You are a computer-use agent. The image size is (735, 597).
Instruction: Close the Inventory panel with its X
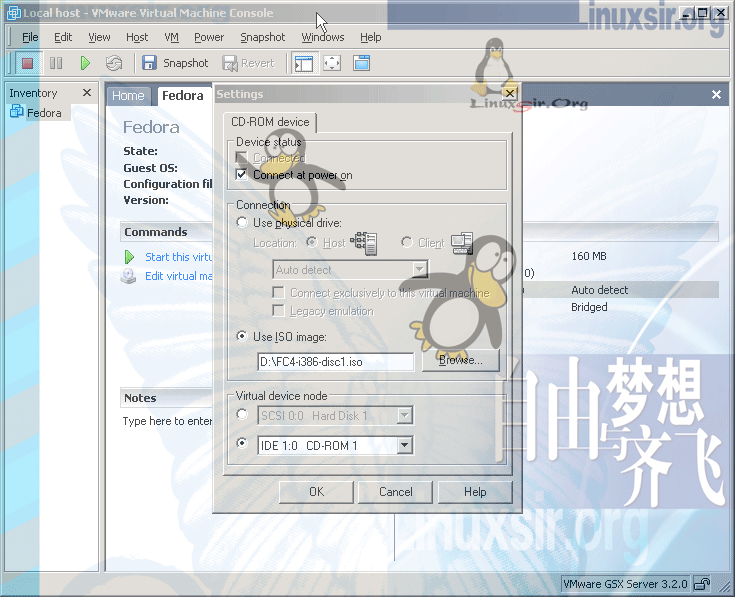coord(87,93)
